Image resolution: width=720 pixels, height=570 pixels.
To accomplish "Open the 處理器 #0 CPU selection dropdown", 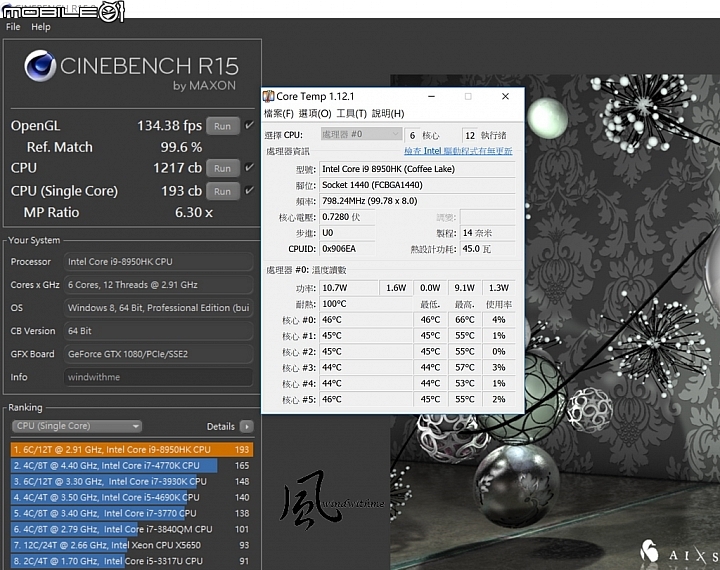I will click(x=361, y=135).
